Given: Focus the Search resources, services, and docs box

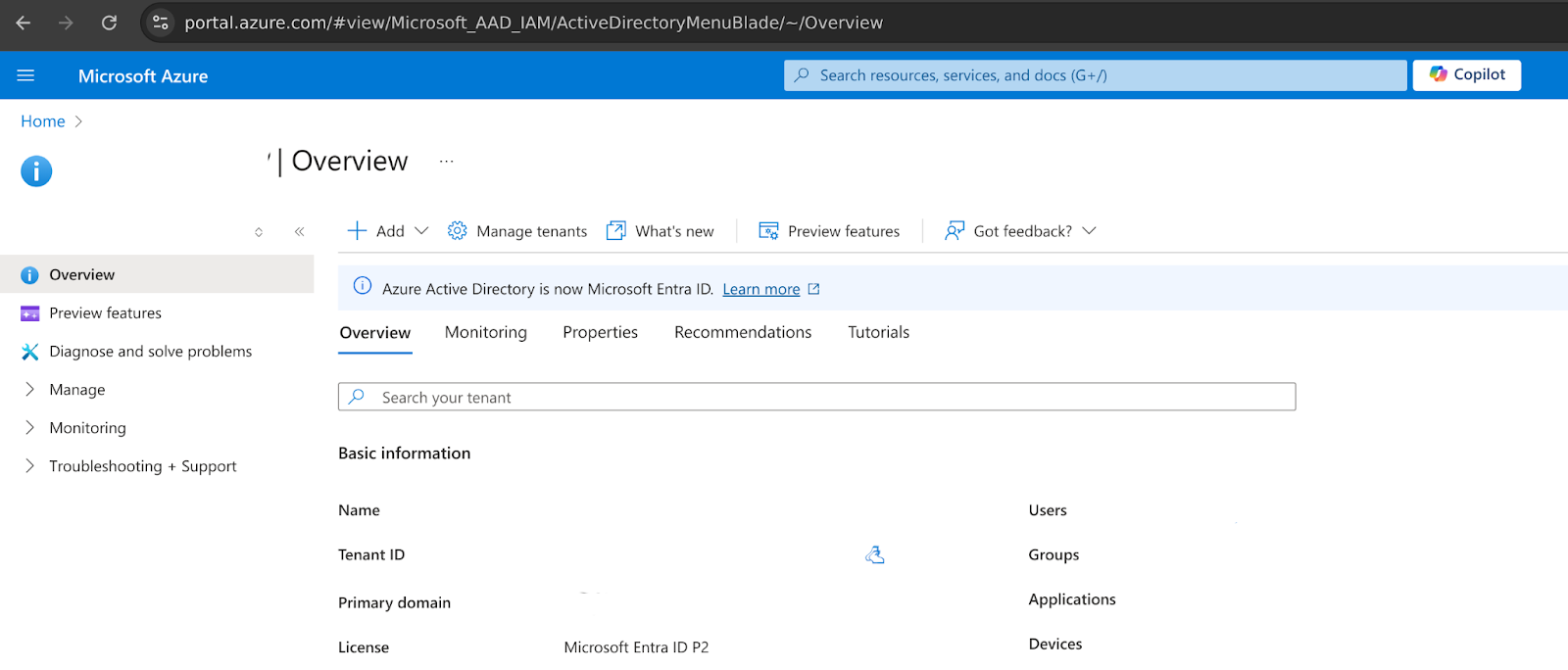Looking at the screenshot, I should pos(1095,75).
